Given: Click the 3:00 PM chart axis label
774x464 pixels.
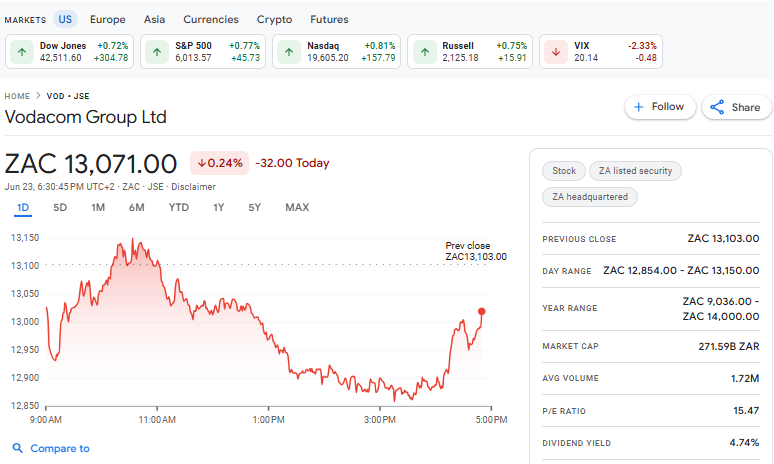Looking at the screenshot, I should coord(380,420).
